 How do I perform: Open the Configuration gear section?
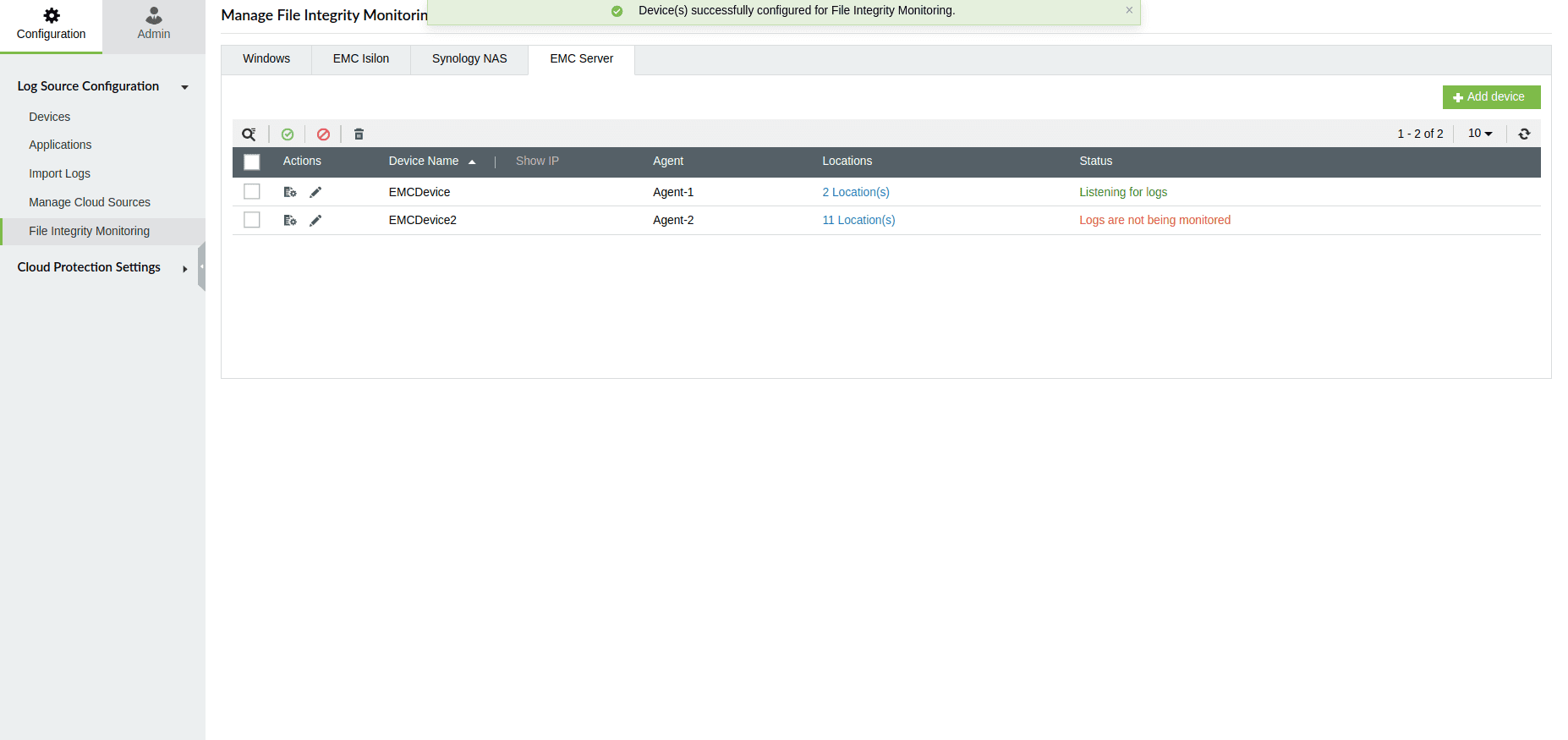point(51,25)
